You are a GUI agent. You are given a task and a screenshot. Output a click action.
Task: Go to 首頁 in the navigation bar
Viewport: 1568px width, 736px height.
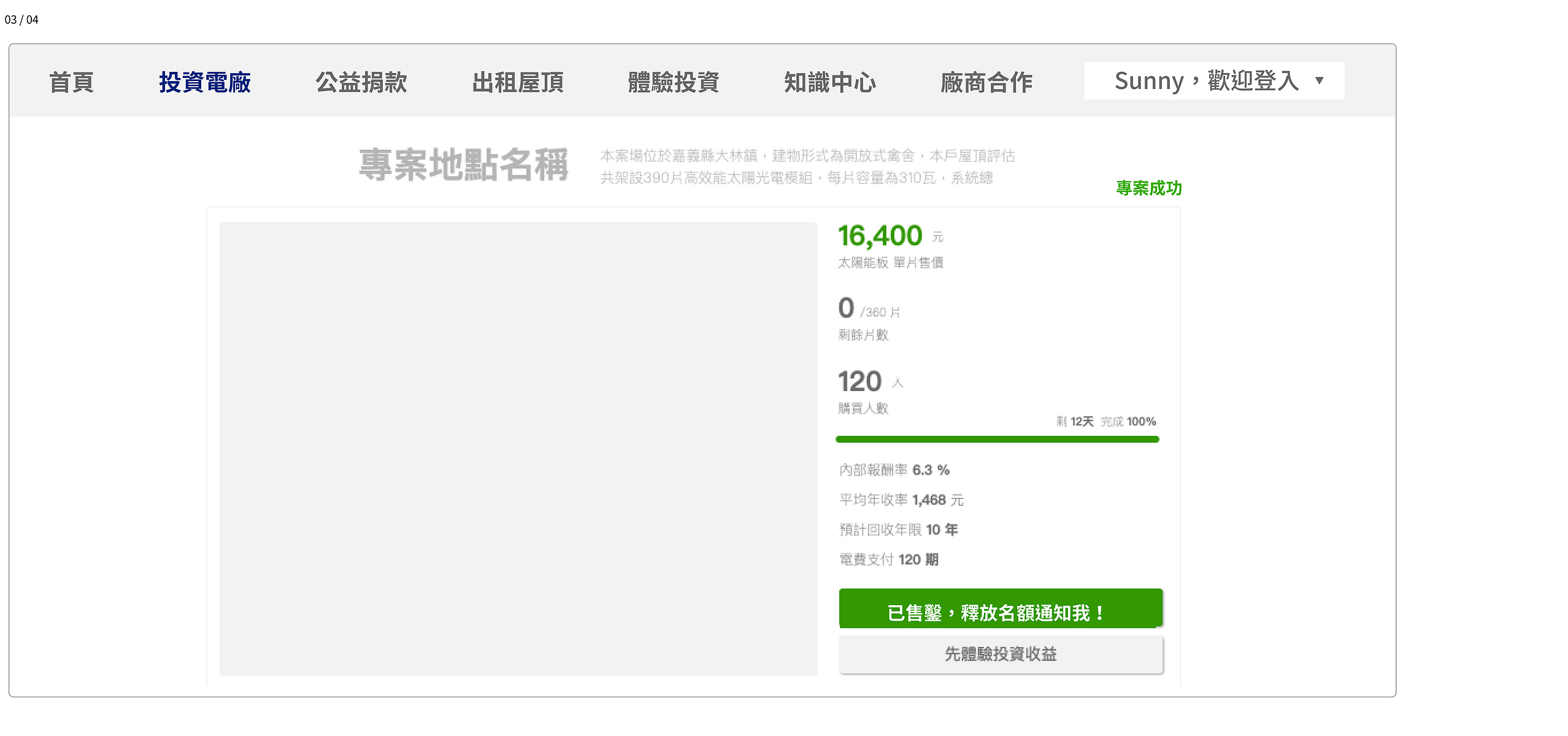tap(71, 82)
